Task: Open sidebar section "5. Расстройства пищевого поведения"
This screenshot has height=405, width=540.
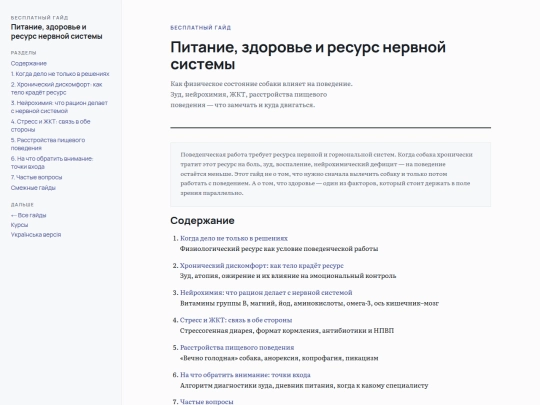Action: coord(48,144)
